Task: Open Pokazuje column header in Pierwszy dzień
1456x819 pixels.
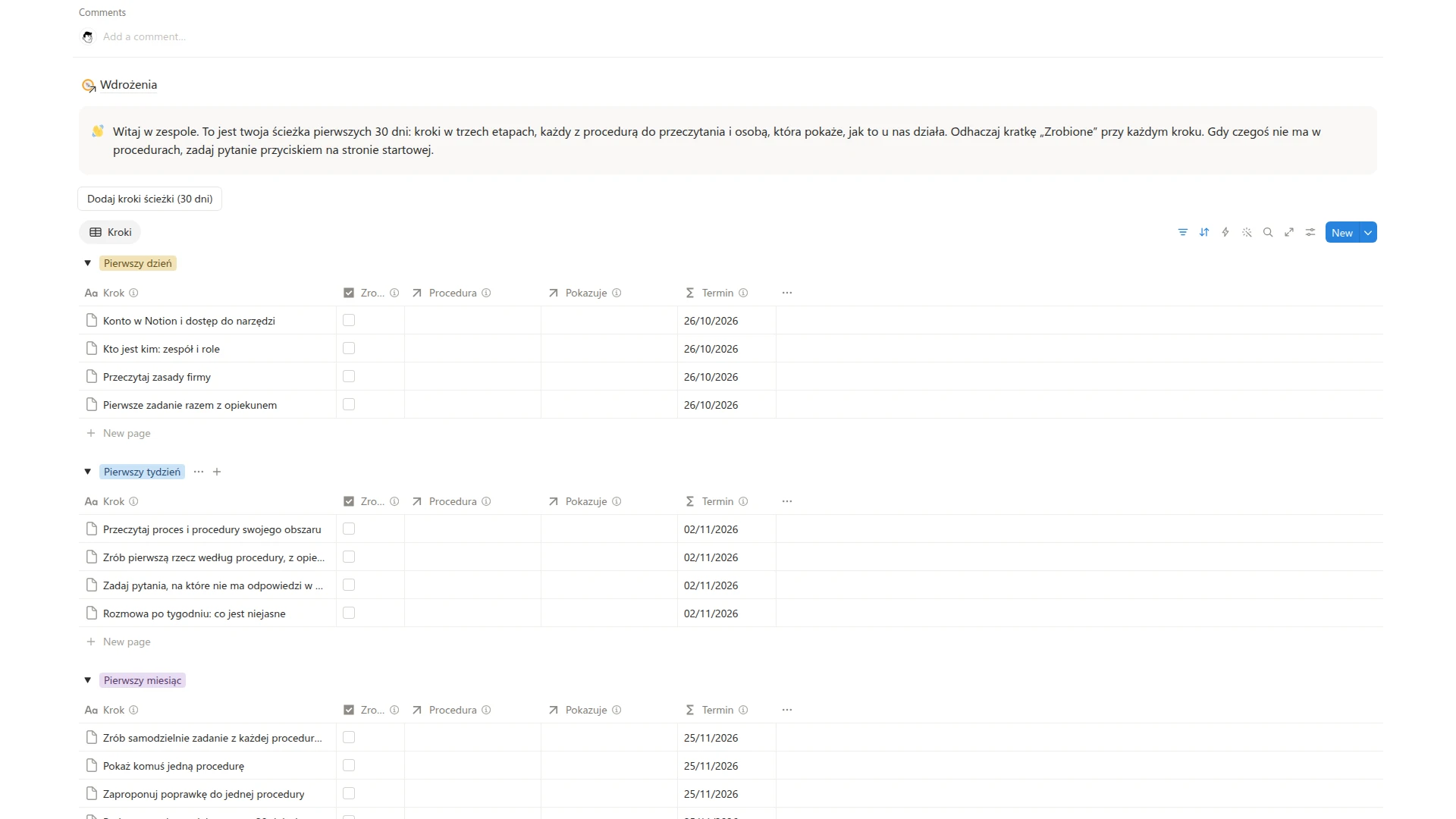Action: [609, 293]
